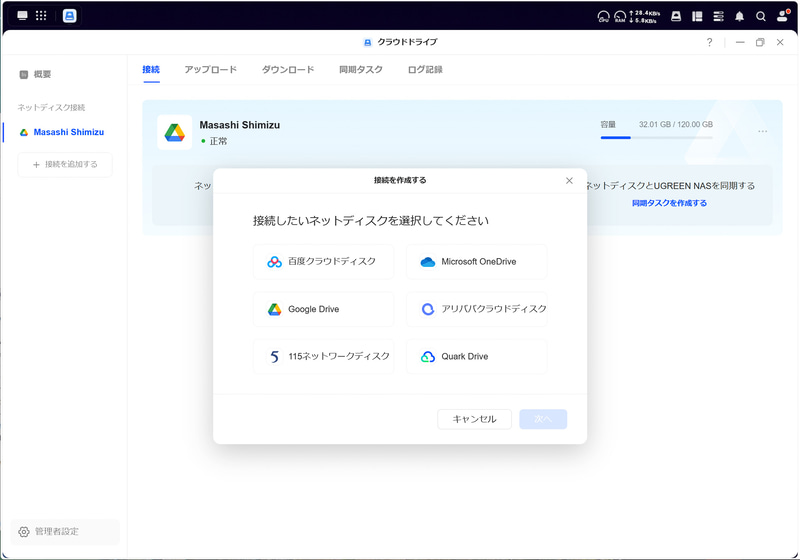
Task: Open the ログ記録 tab
Action: (x=425, y=69)
